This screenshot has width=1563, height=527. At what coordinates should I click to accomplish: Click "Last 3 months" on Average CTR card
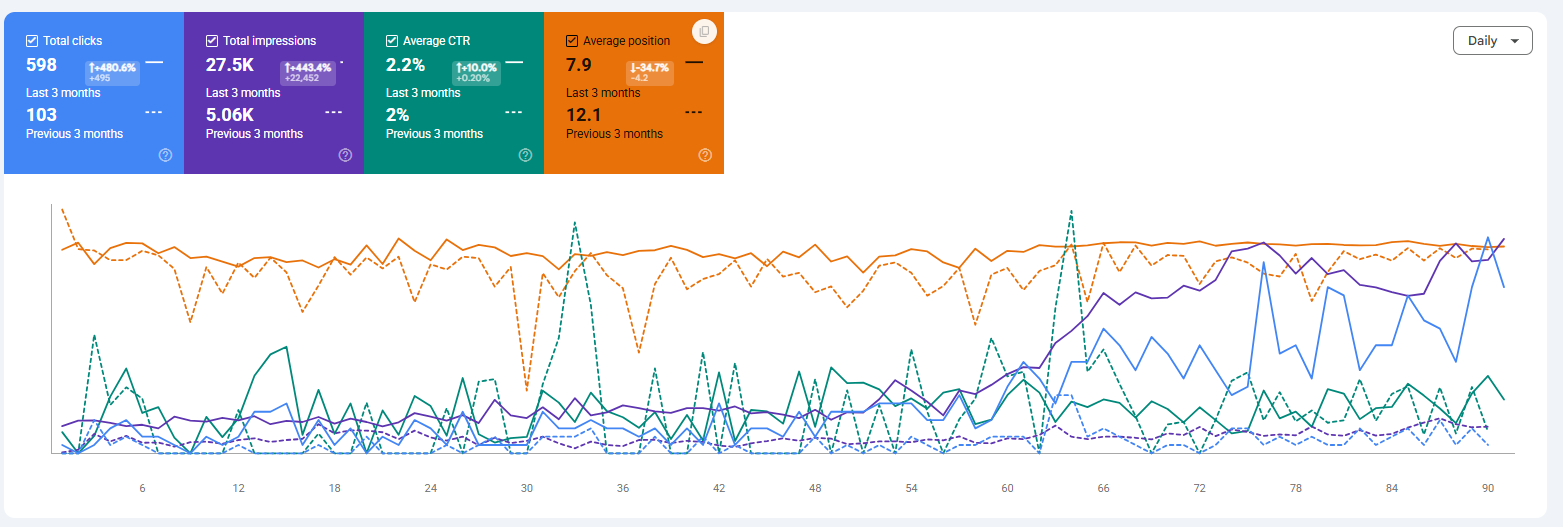[x=423, y=93]
